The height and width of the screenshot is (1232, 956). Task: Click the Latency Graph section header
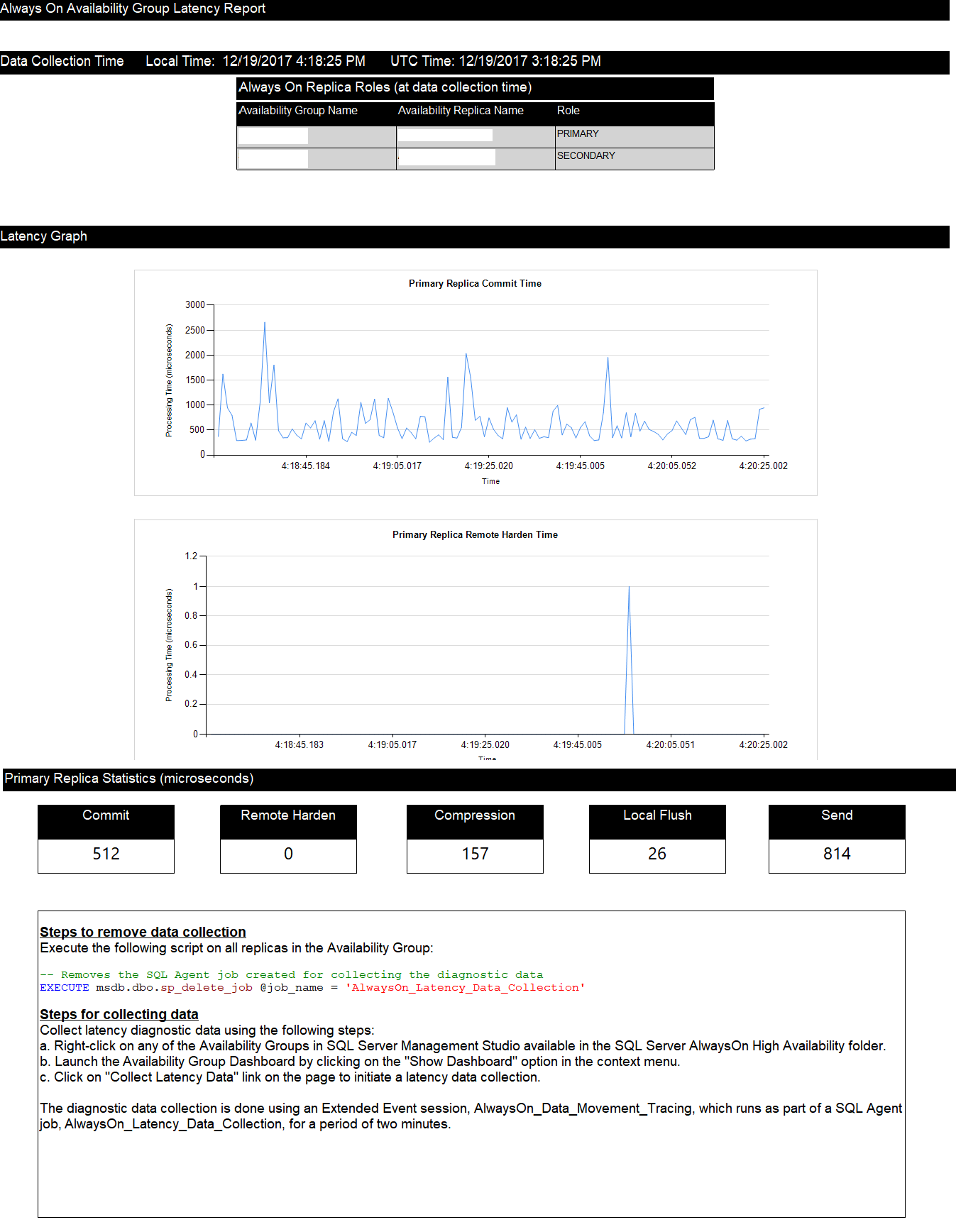coord(44,236)
